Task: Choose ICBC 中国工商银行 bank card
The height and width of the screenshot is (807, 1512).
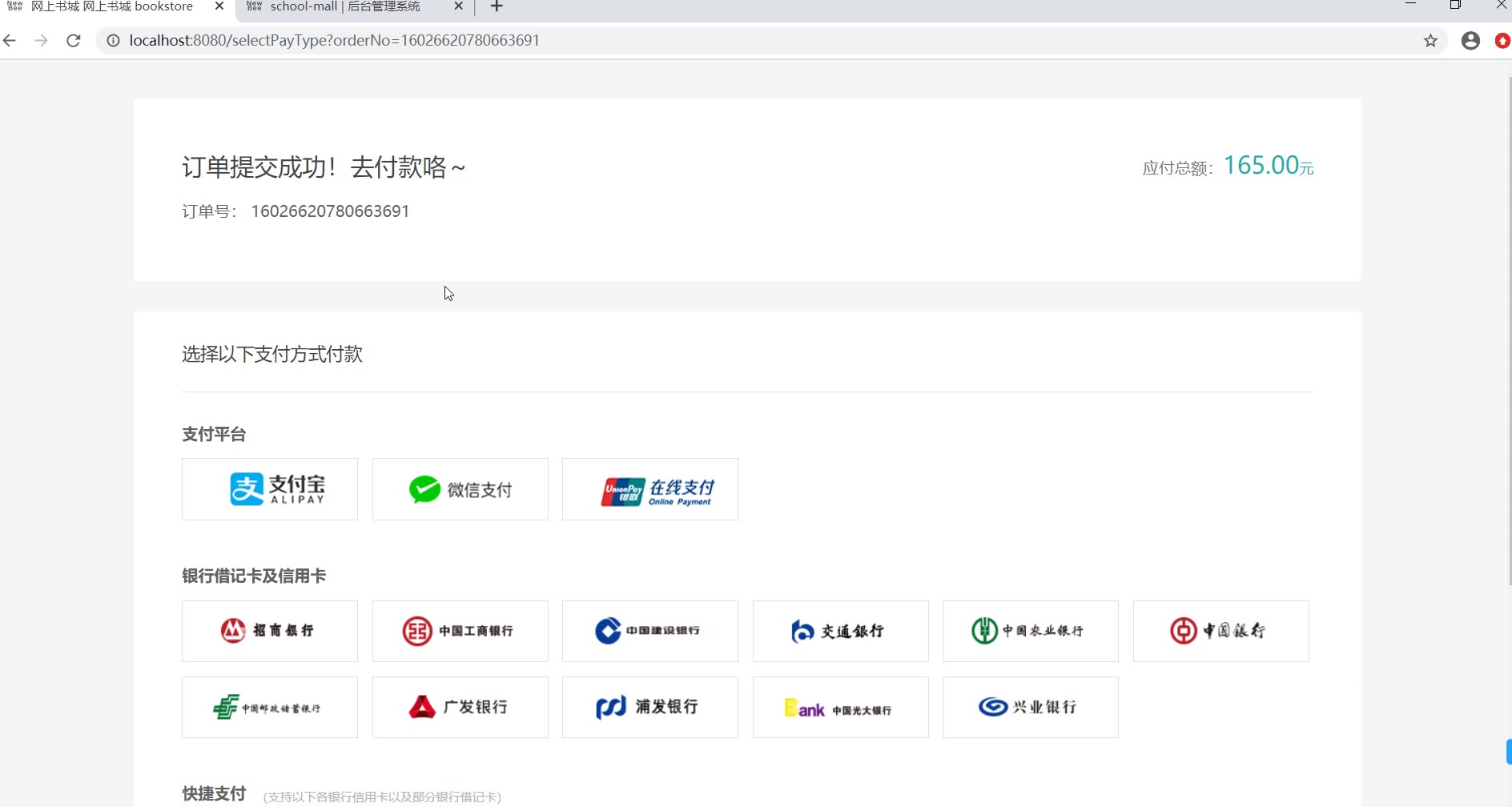Action: tap(460, 631)
